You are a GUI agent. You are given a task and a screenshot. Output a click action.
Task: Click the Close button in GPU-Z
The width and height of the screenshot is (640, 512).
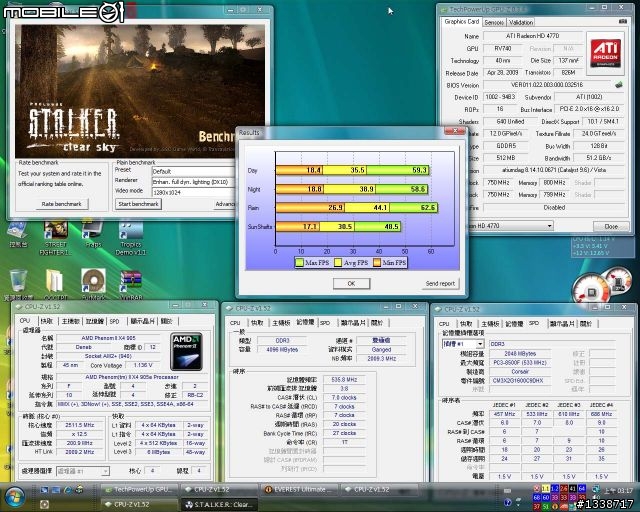[x=611, y=226]
